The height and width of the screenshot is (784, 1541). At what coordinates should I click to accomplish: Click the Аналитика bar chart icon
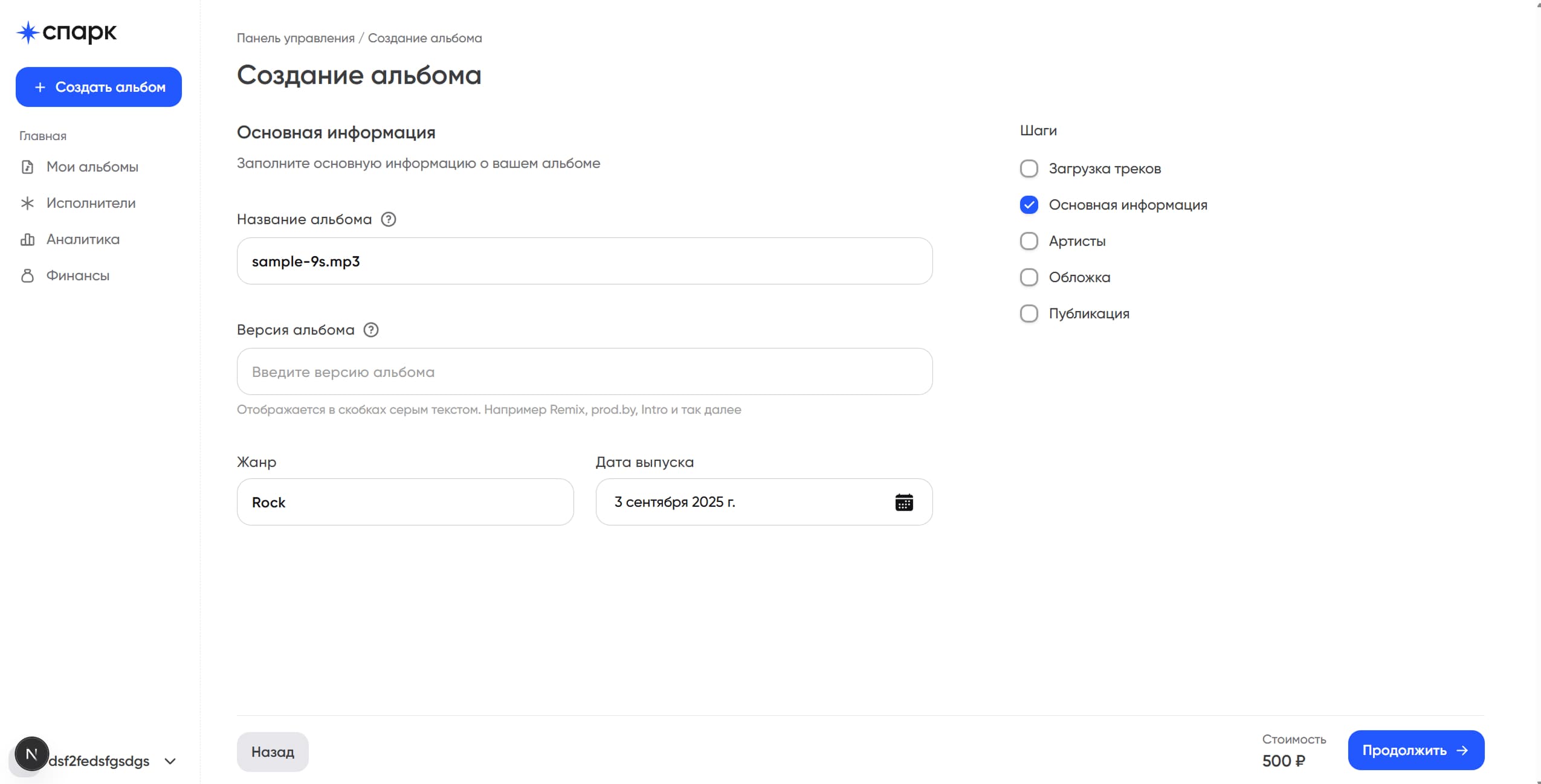pos(27,240)
